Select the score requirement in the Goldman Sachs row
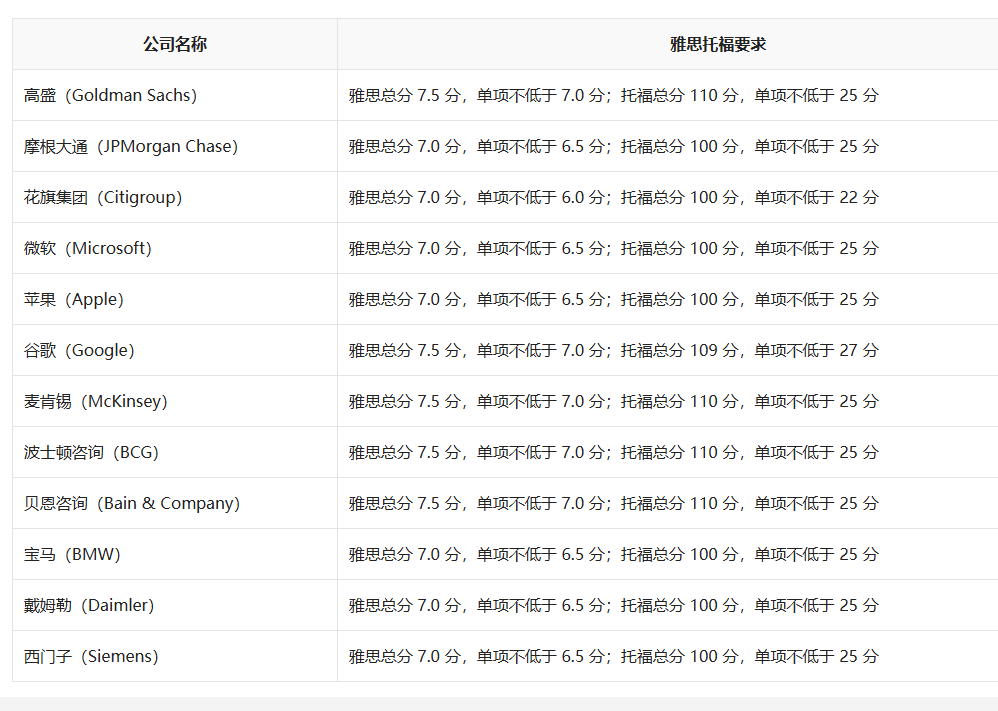The height and width of the screenshot is (711, 998). coord(613,96)
